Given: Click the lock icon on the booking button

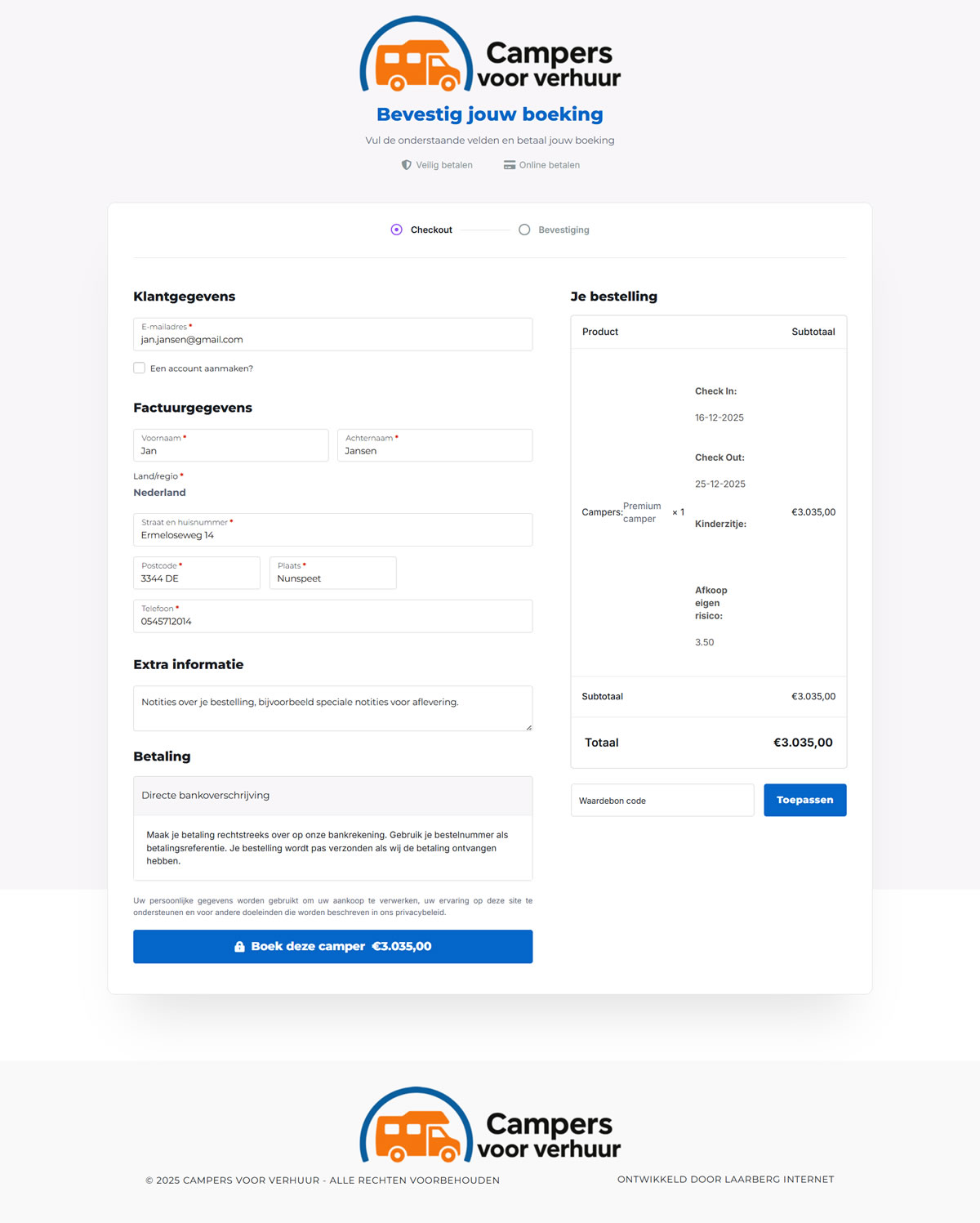Looking at the screenshot, I should tap(239, 947).
